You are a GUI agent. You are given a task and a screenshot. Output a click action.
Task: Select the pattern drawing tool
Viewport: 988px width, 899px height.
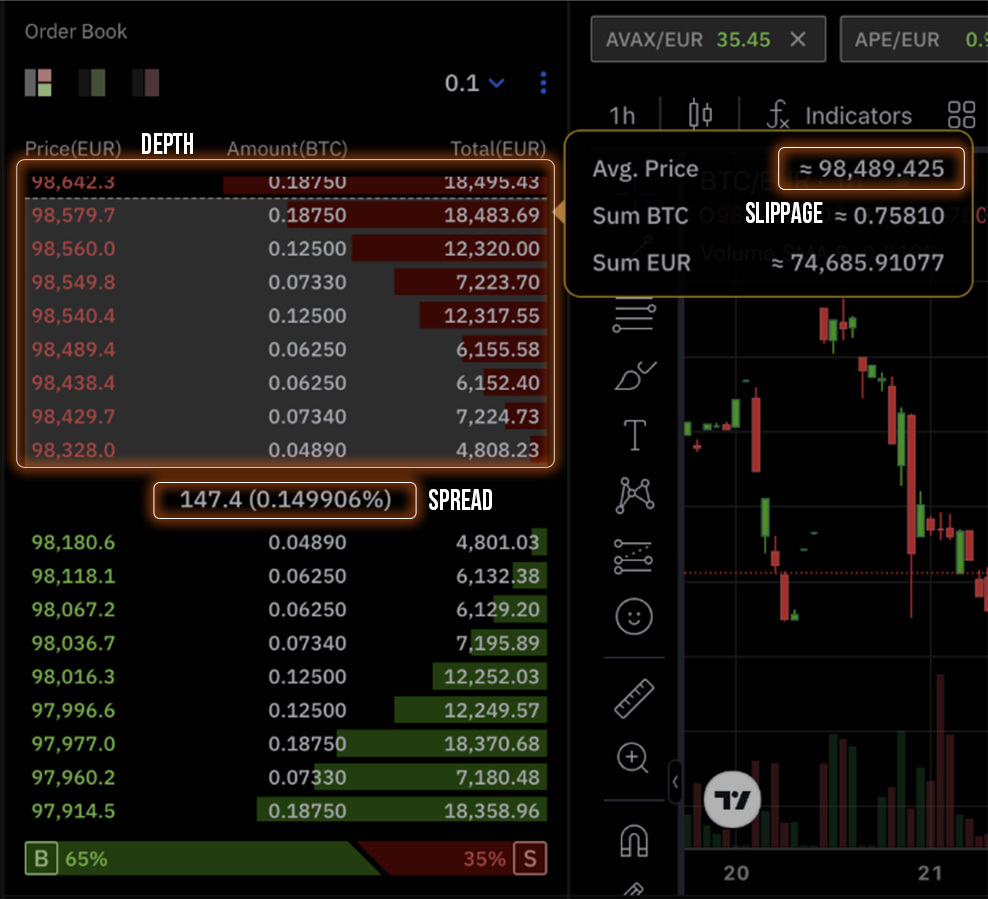633,494
